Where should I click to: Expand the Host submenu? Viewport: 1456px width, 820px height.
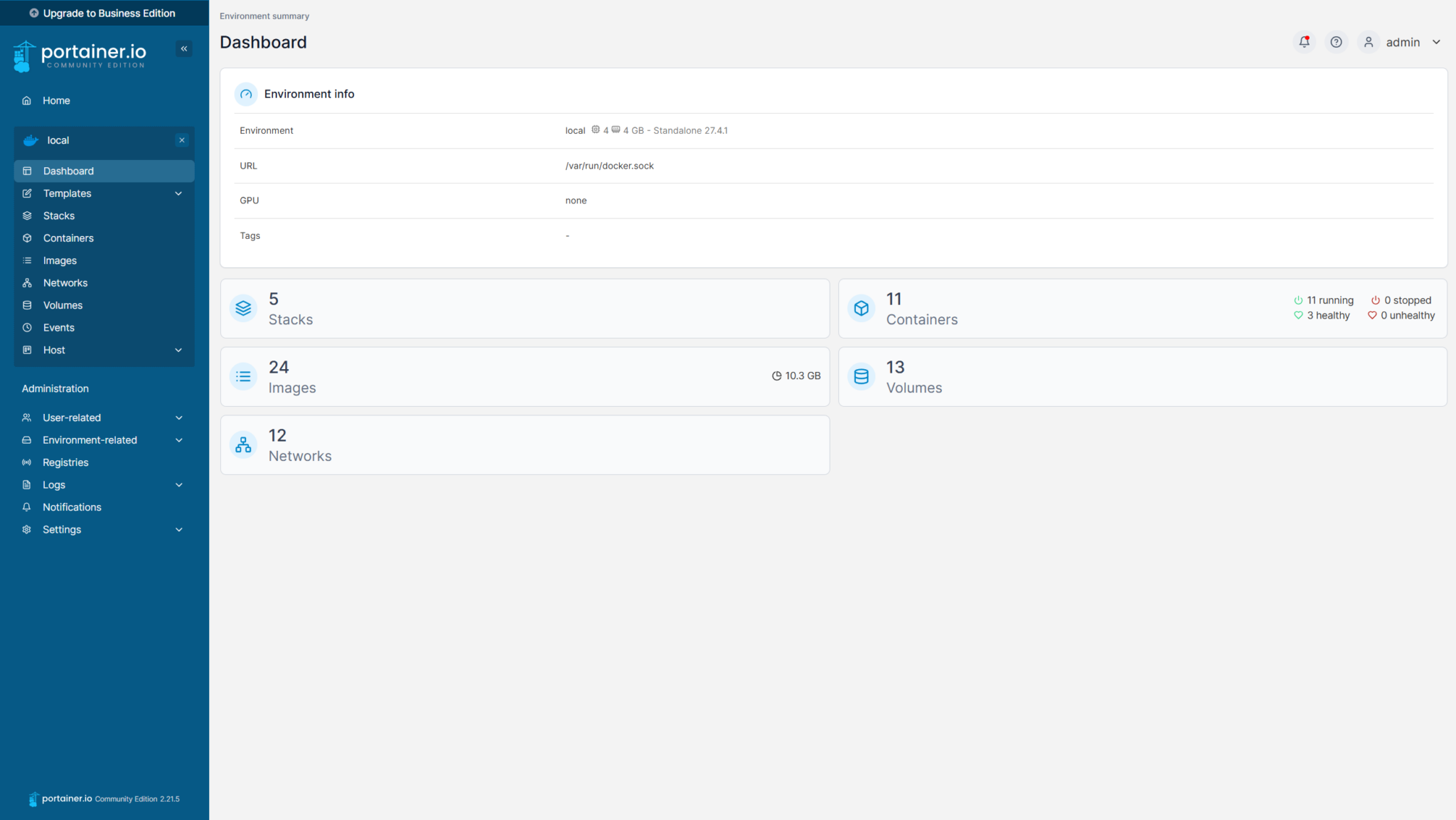tap(178, 350)
